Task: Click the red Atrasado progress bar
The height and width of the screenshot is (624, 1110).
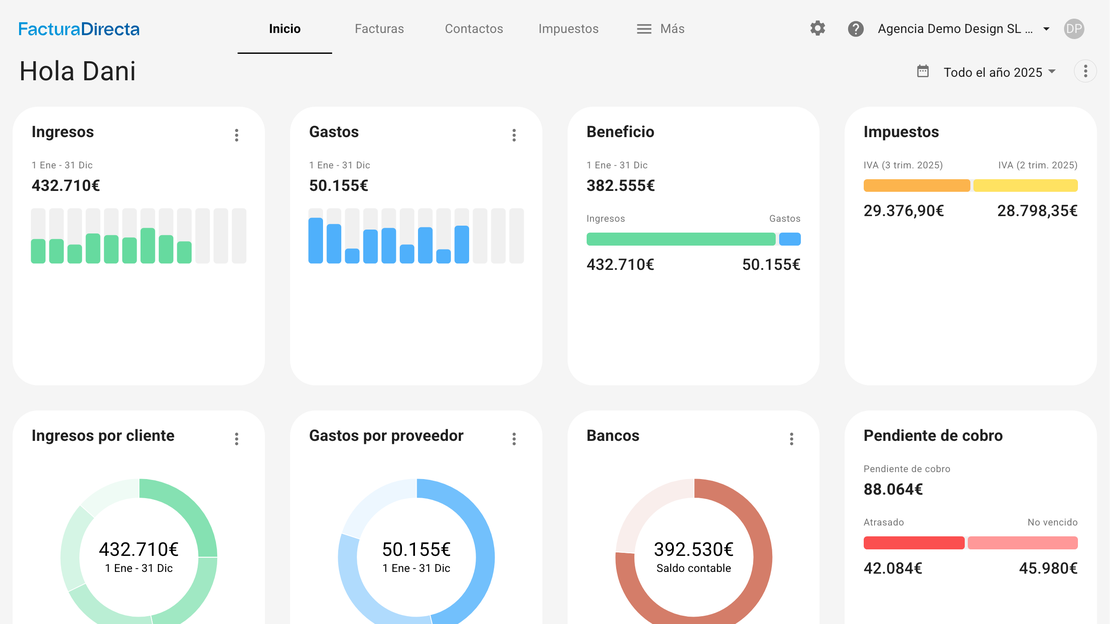Action: [914, 543]
